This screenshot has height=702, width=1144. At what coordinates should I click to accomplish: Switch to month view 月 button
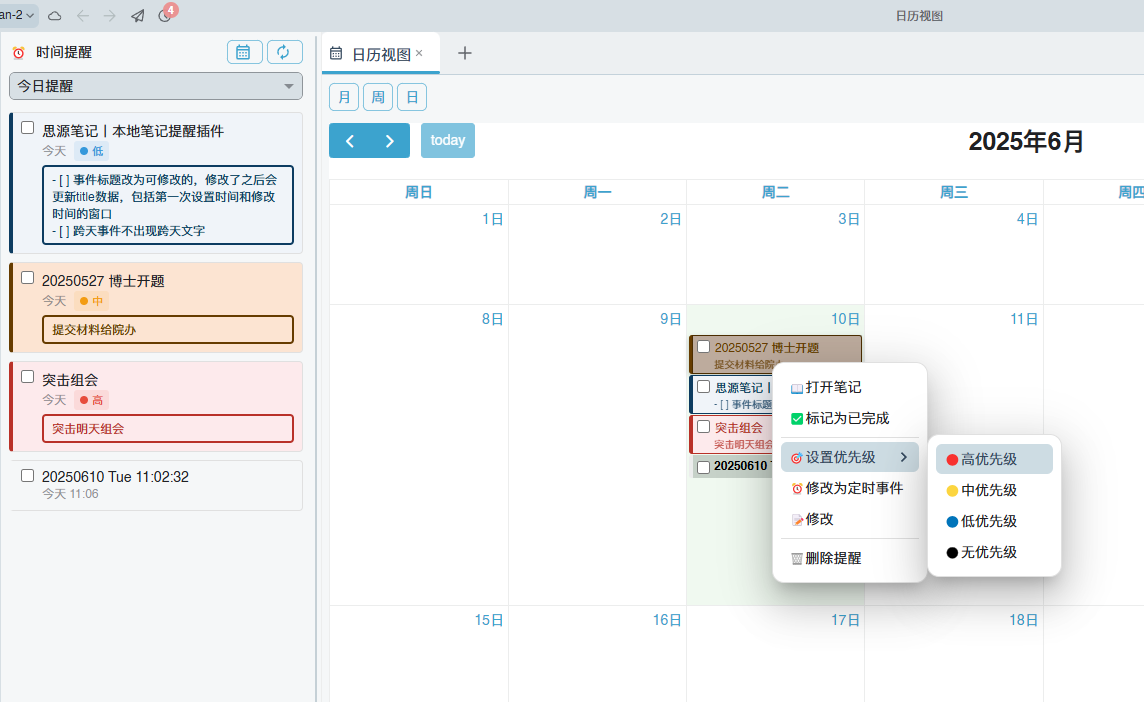point(344,97)
